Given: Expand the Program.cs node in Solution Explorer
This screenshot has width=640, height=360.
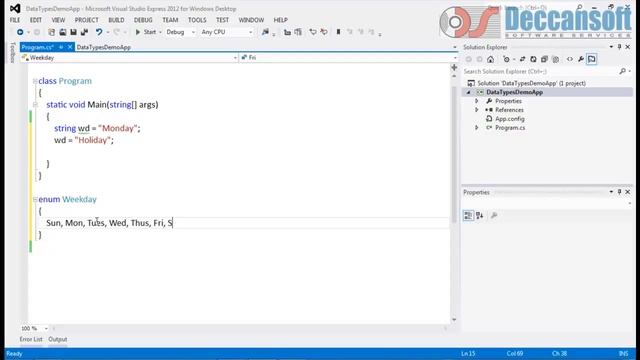Looking at the screenshot, I should click(x=476, y=128).
